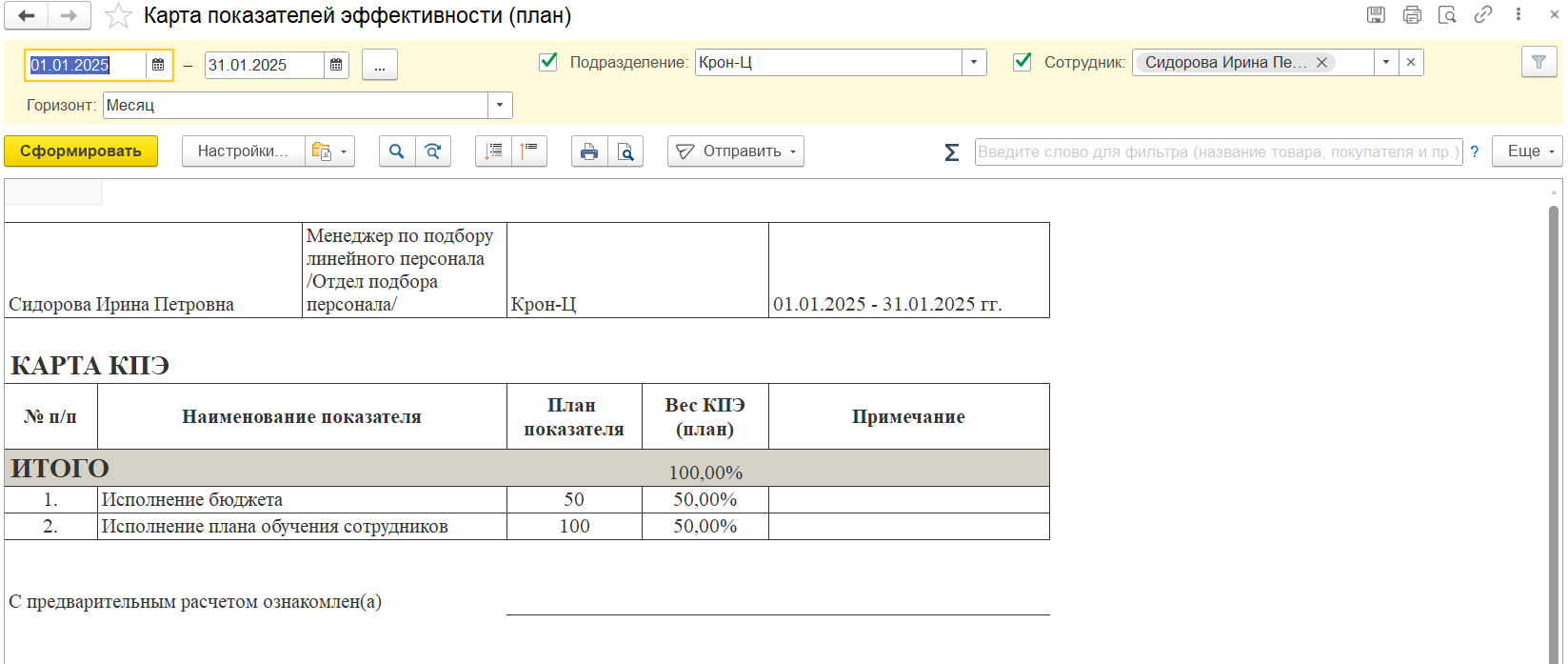Viewport: 1568px width, 664px height.
Task: Click the Сформировать button
Action: click(x=81, y=151)
